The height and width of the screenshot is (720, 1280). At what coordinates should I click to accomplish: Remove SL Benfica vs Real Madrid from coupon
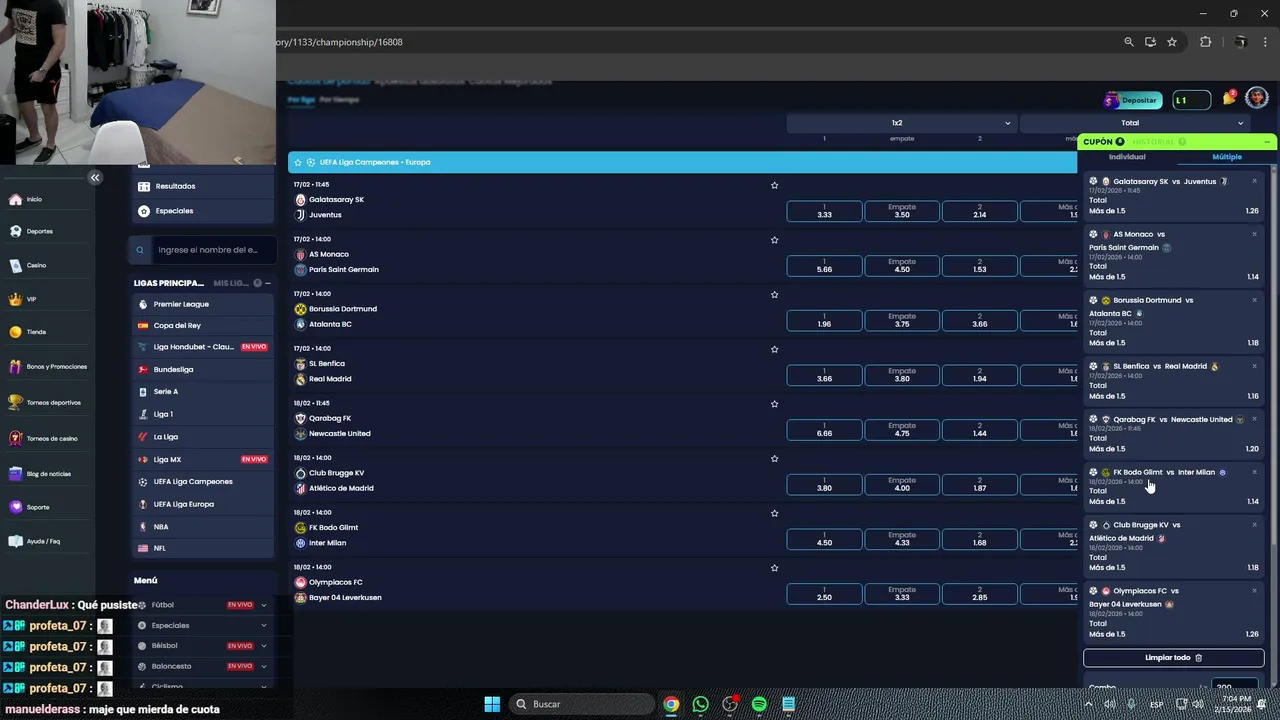click(x=1254, y=366)
